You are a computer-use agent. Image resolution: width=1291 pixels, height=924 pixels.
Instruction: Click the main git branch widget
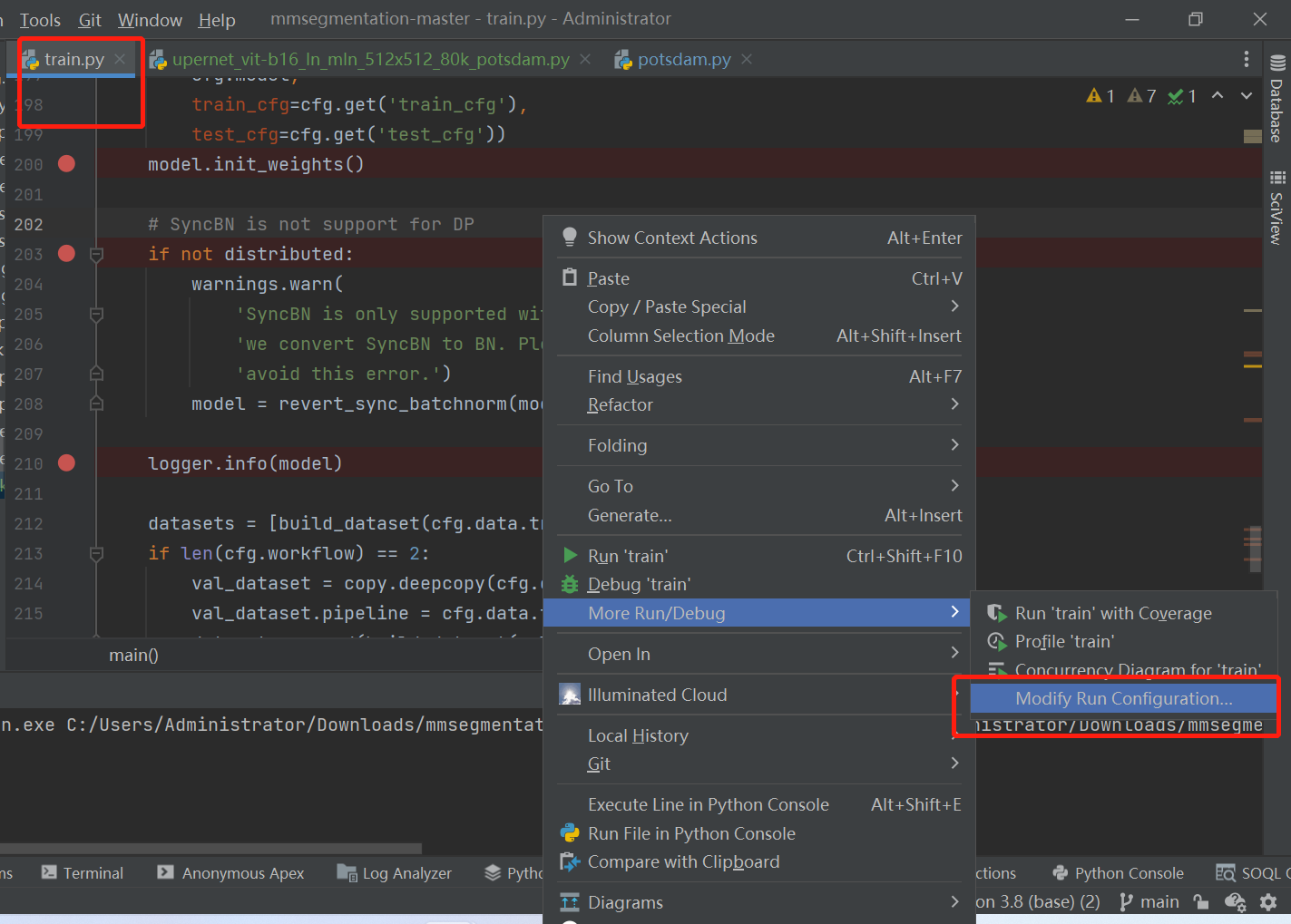(1149, 902)
